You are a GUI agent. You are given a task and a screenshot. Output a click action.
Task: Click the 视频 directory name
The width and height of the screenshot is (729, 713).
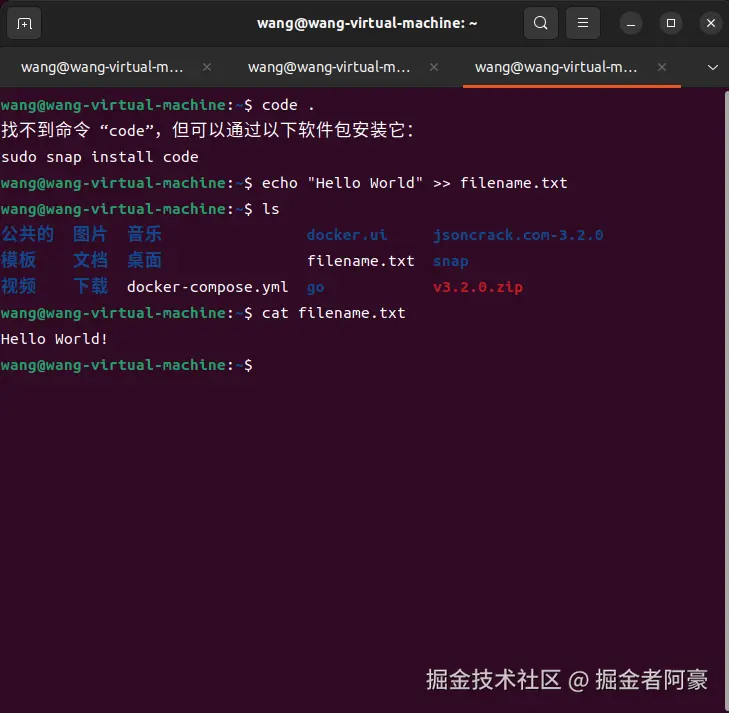click(19, 286)
